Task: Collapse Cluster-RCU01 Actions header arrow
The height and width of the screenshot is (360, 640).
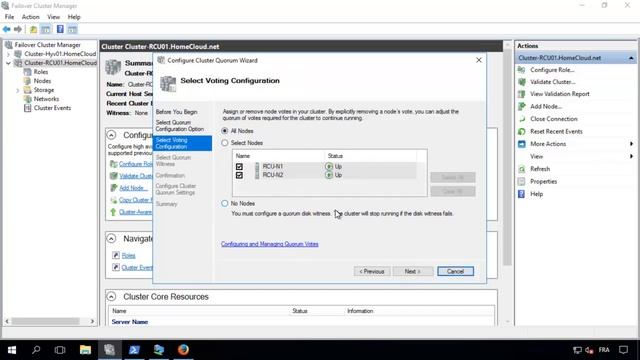Action: tap(631, 58)
